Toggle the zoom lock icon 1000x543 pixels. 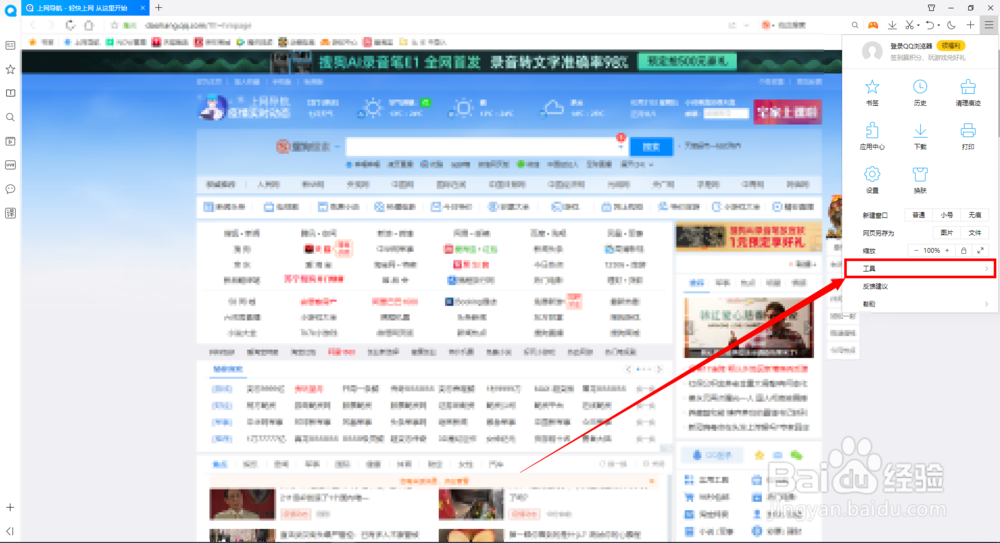pyautogui.click(x=964, y=251)
